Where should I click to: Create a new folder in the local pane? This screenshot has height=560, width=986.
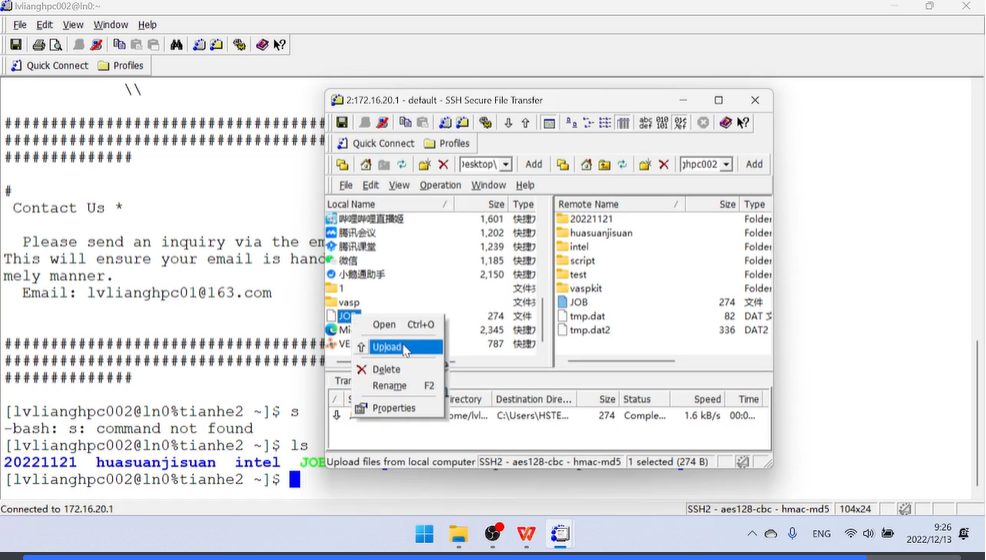(424, 165)
